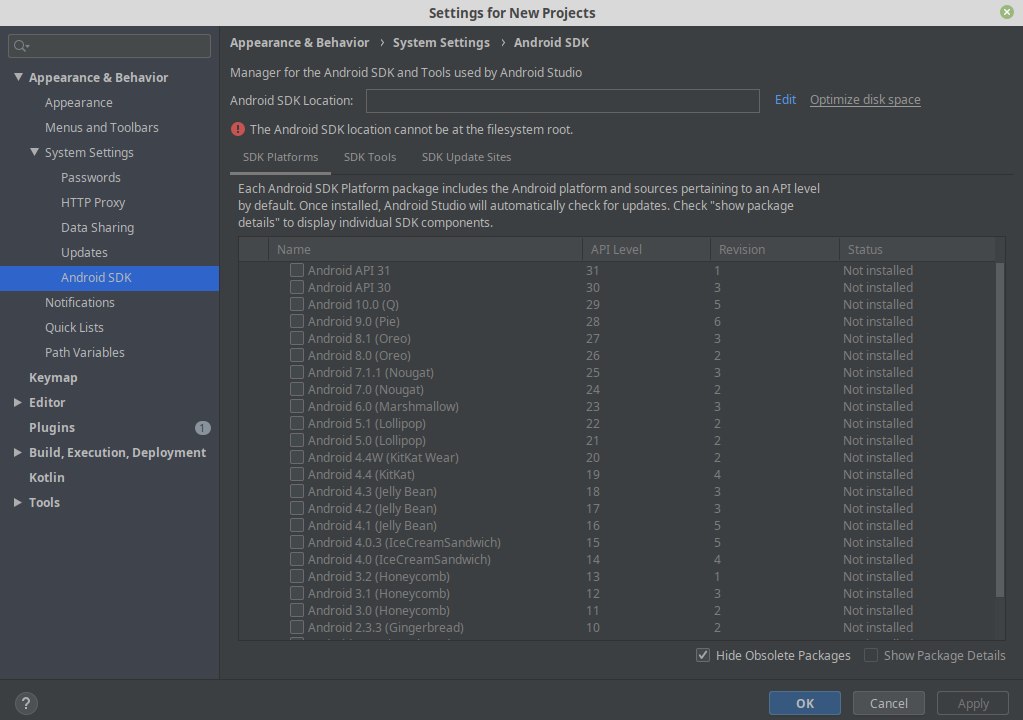Tick the Android 4.4 (KitKat) checkbox
1023x720 pixels.
point(297,474)
